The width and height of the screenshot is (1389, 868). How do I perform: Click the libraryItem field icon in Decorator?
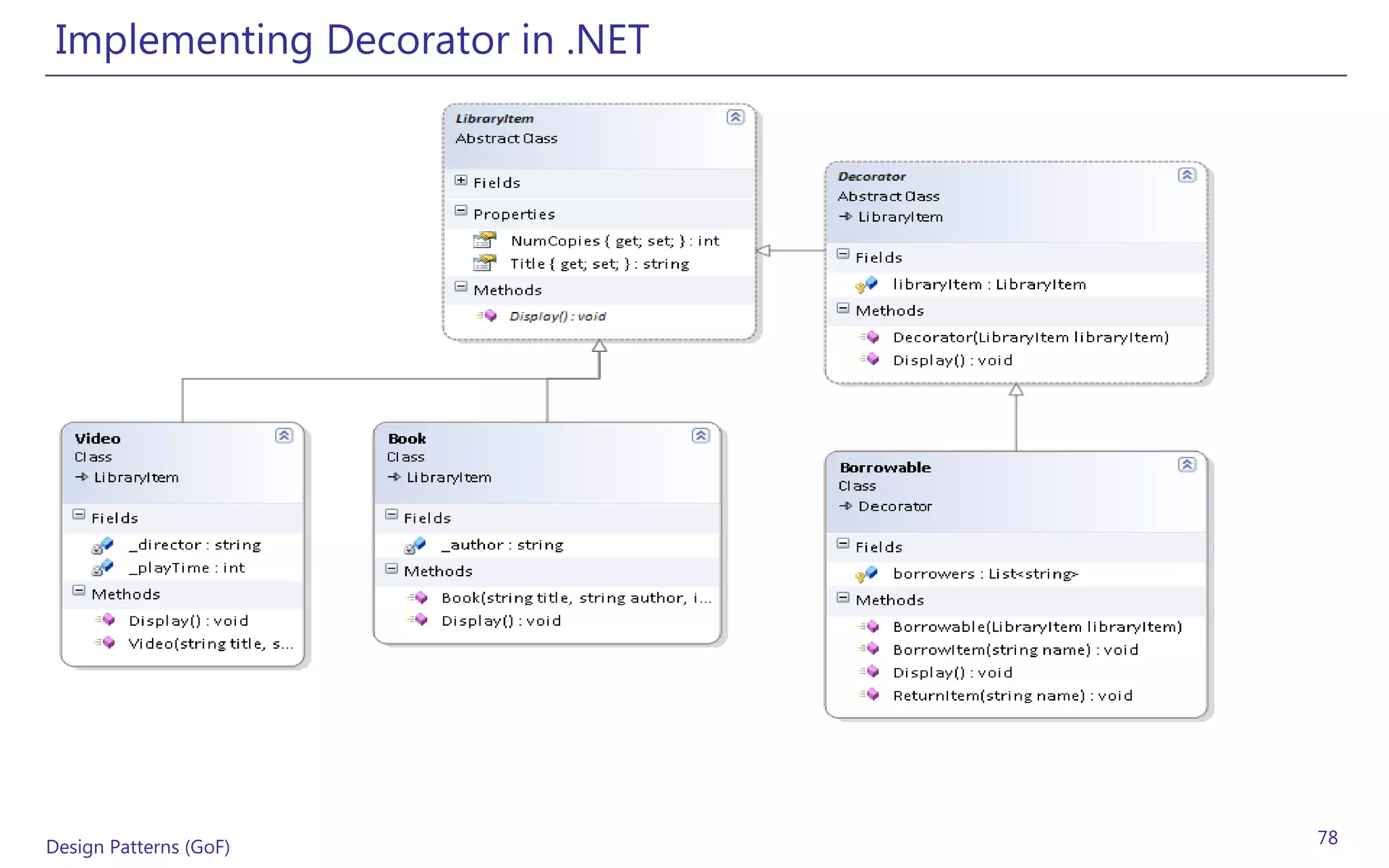click(x=867, y=285)
